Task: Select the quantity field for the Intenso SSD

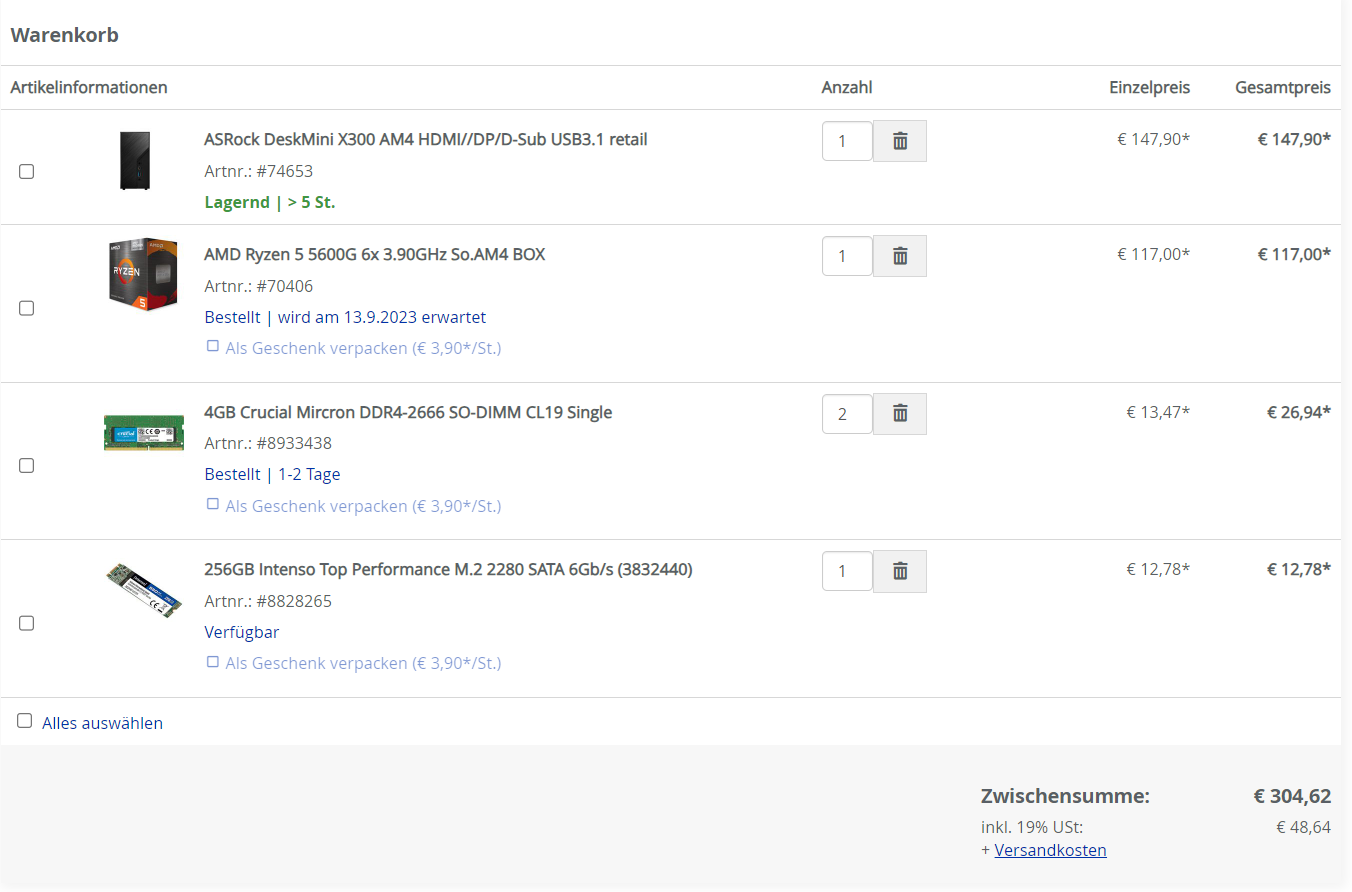Action: (x=847, y=570)
